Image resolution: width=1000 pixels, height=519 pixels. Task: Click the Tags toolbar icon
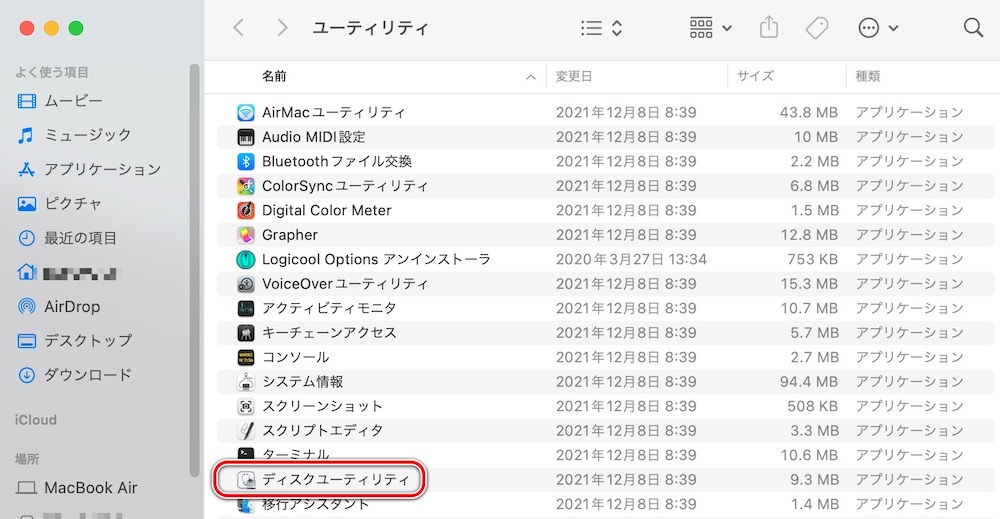pos(817,28)
